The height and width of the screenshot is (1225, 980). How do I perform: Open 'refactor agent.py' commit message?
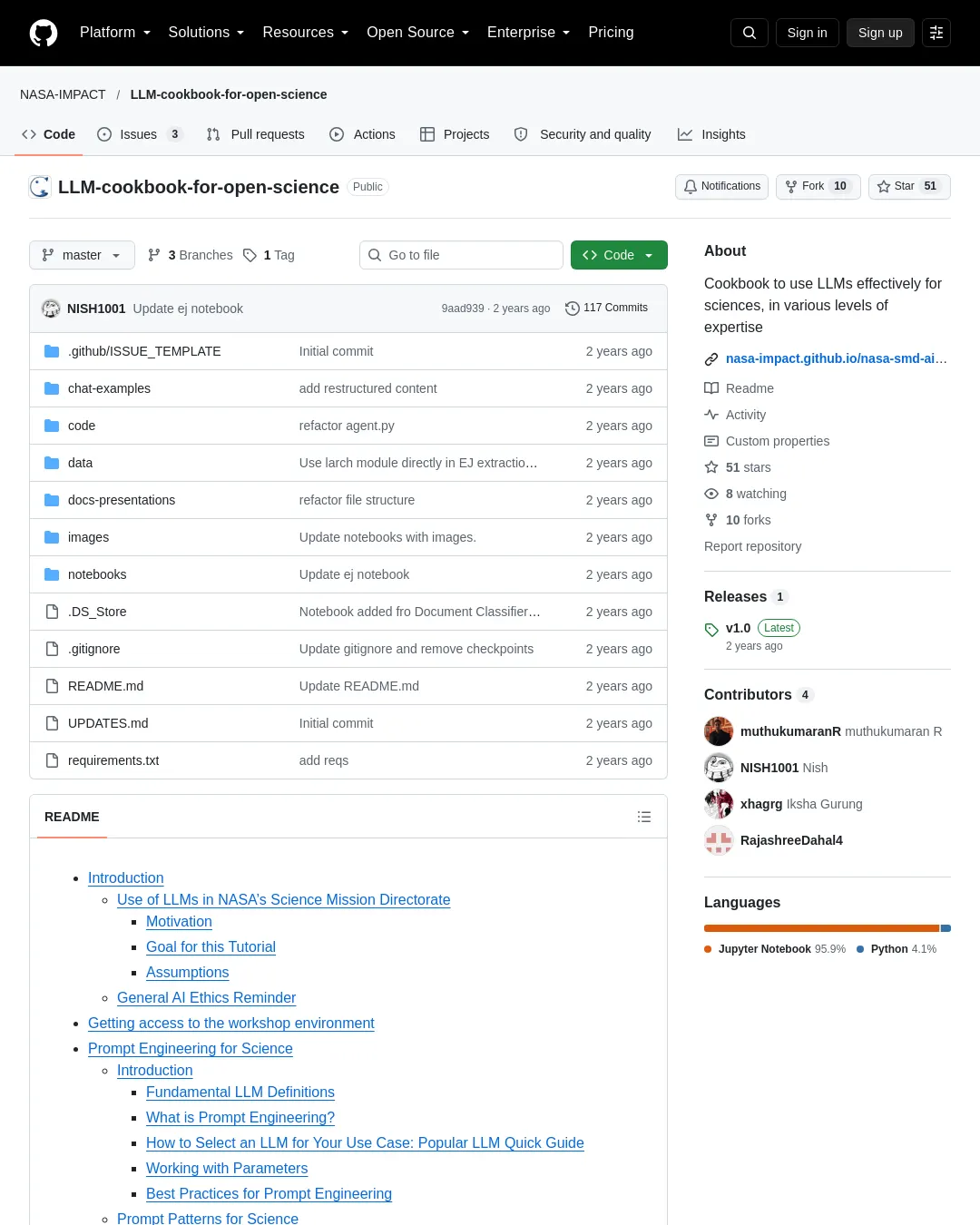[x=347, y=426]
